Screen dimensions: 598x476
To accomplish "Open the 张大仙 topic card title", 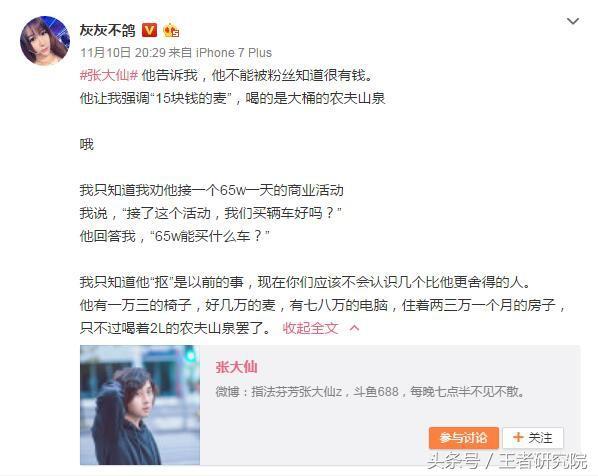I will point(236,367).
